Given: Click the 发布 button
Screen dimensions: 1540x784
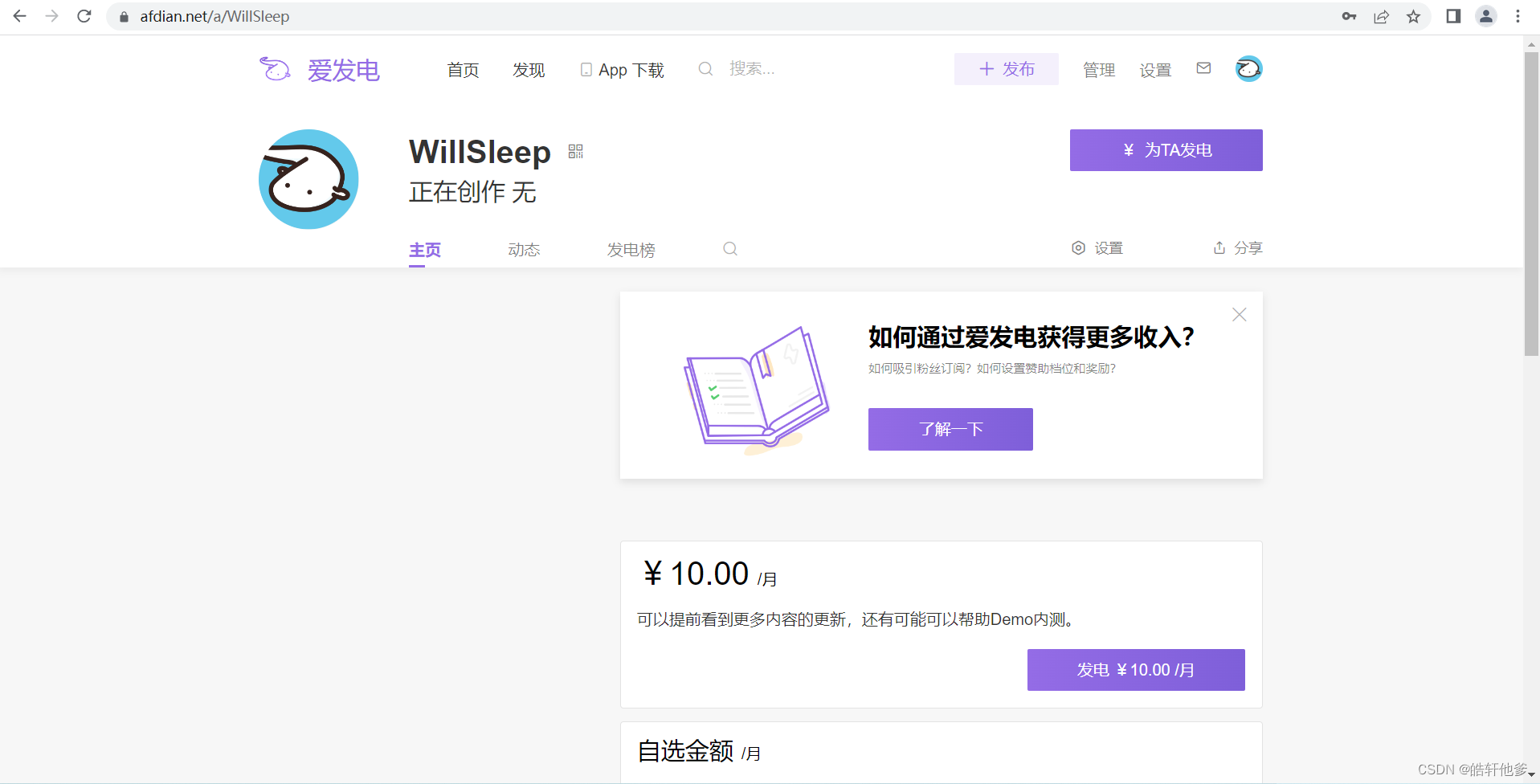Looking at the screenshot, I should [1007, 69].
